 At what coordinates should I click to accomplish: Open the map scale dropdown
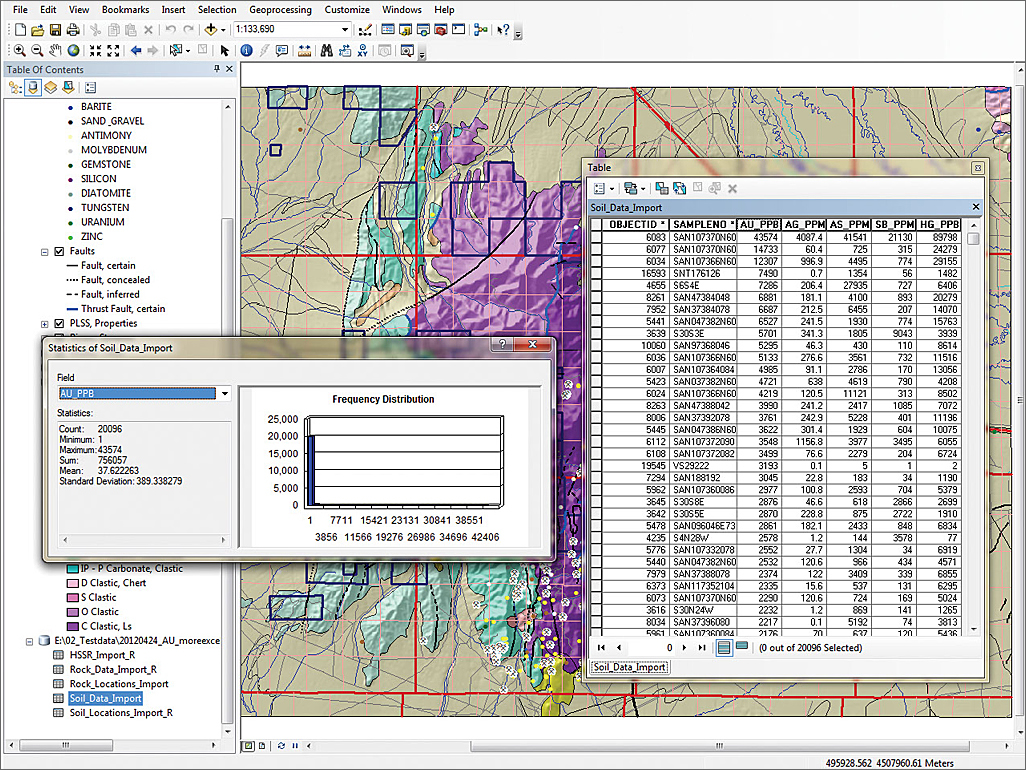point(345,30)
